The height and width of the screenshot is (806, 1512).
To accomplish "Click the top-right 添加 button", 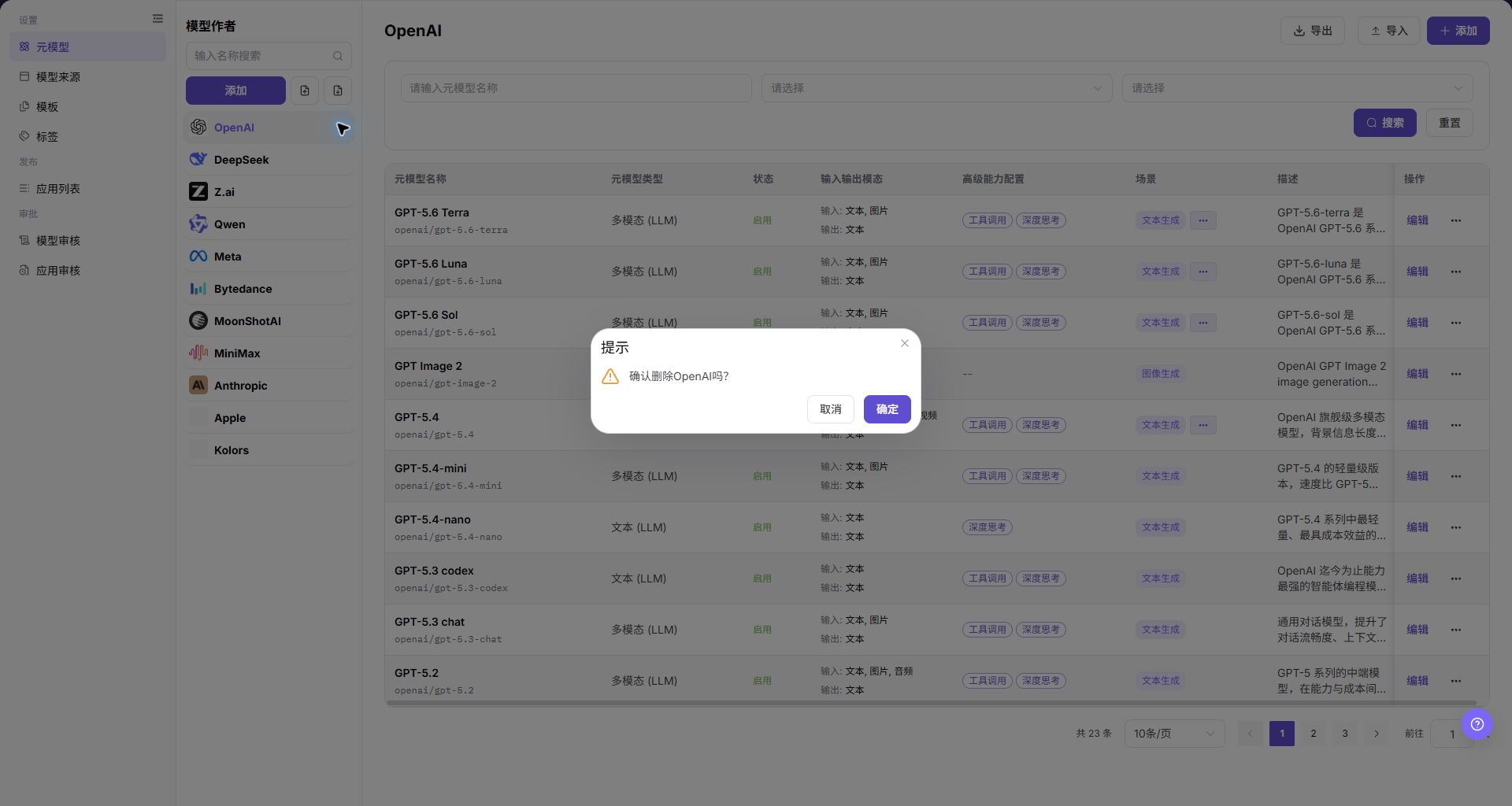I will coord(1458,31).
